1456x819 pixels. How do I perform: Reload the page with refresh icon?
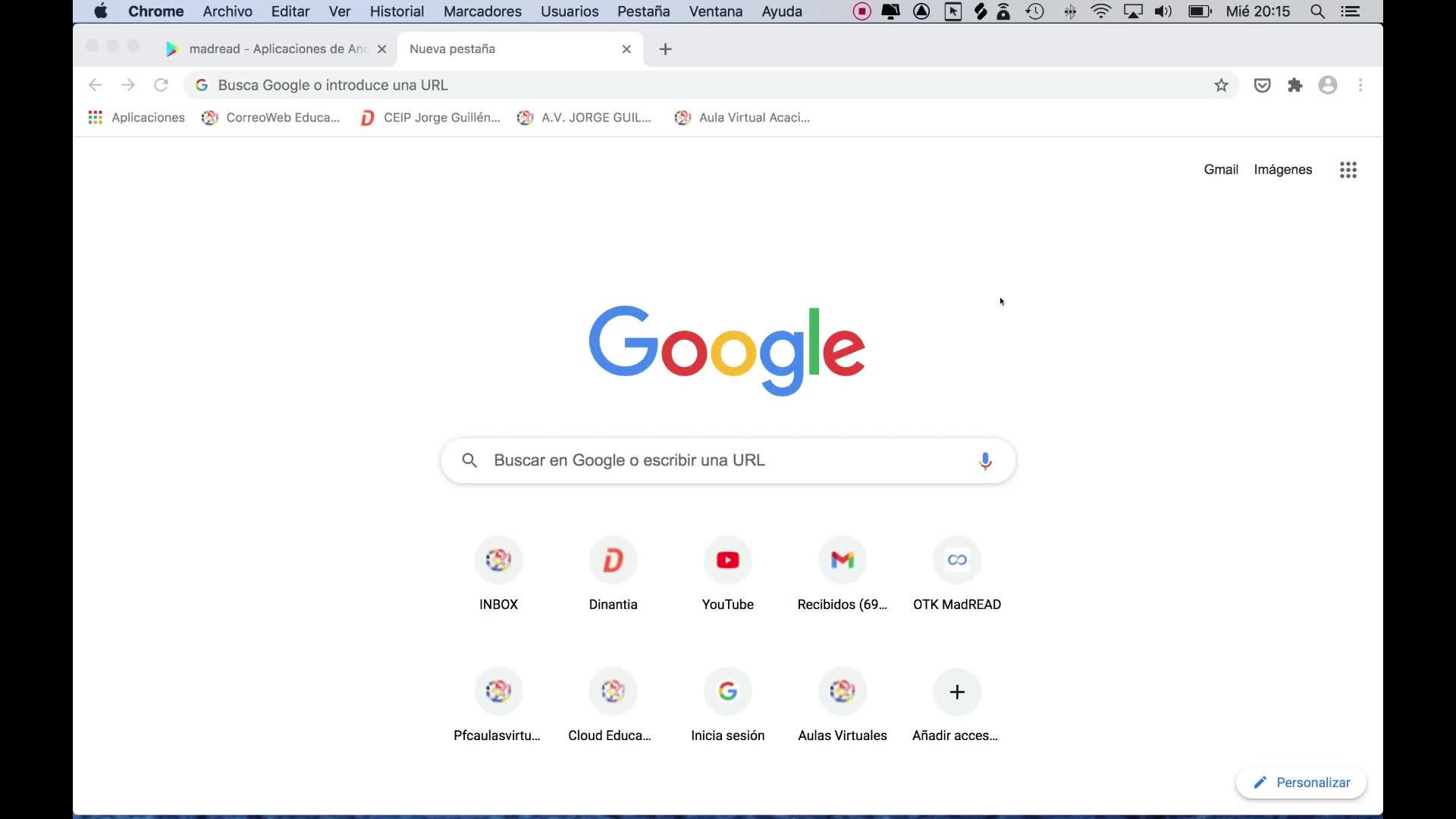click(161, 85)
